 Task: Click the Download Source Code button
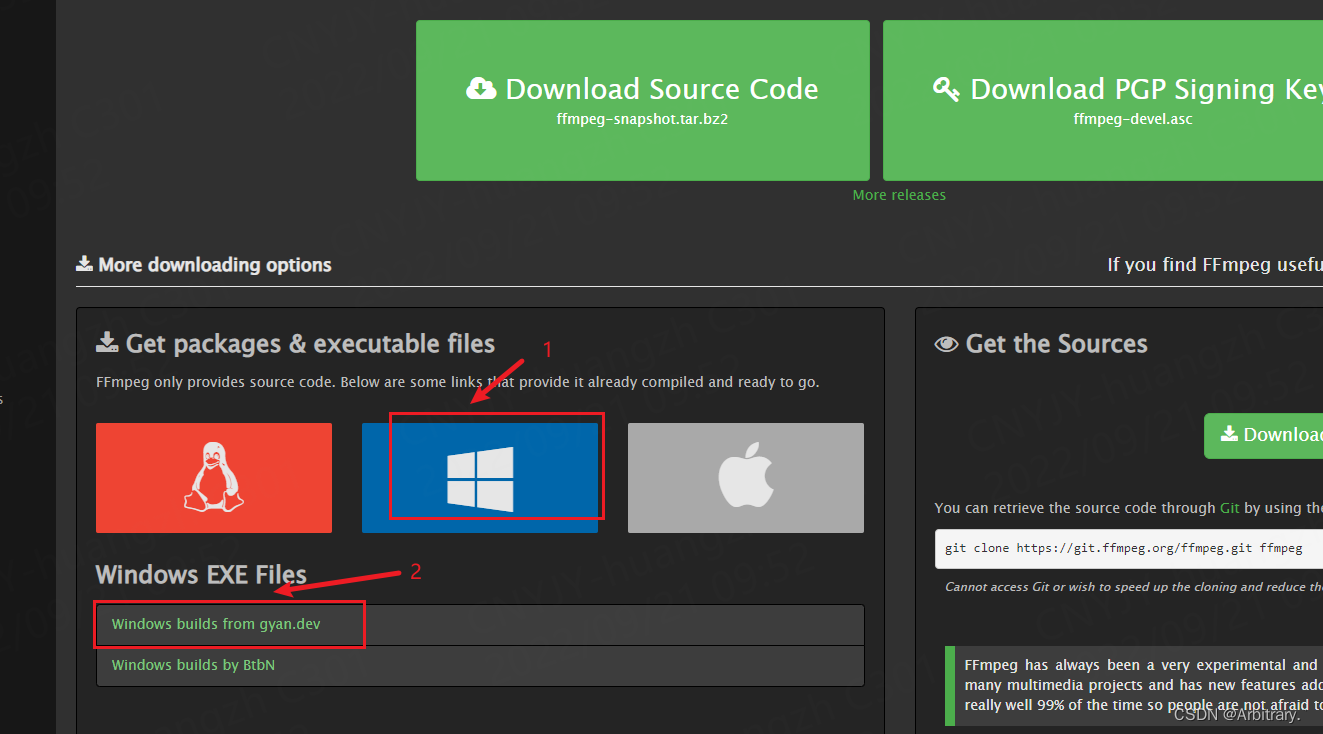click(x=642, y=100)
